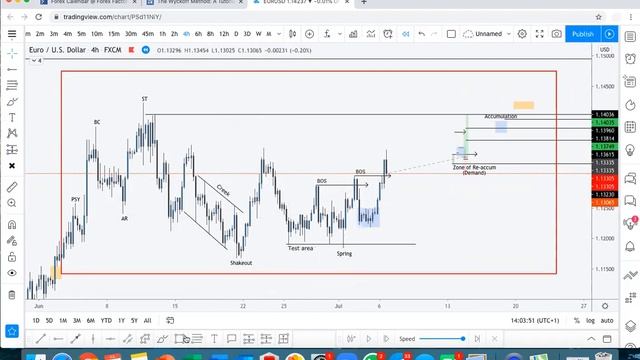Add a symbol to compare
640x360 pixels.
pos(309,34)
